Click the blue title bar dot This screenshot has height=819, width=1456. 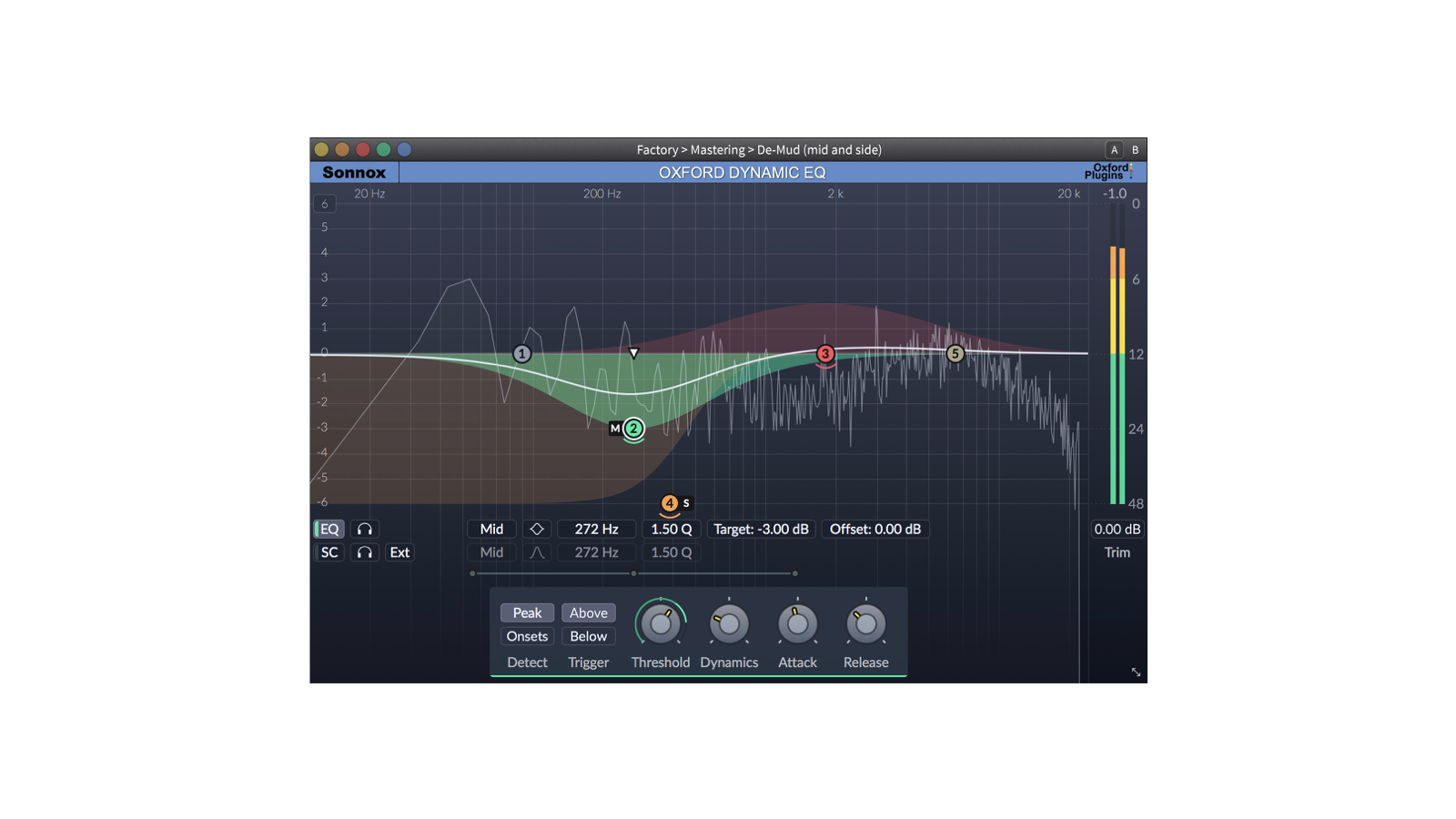coord(404,149)
